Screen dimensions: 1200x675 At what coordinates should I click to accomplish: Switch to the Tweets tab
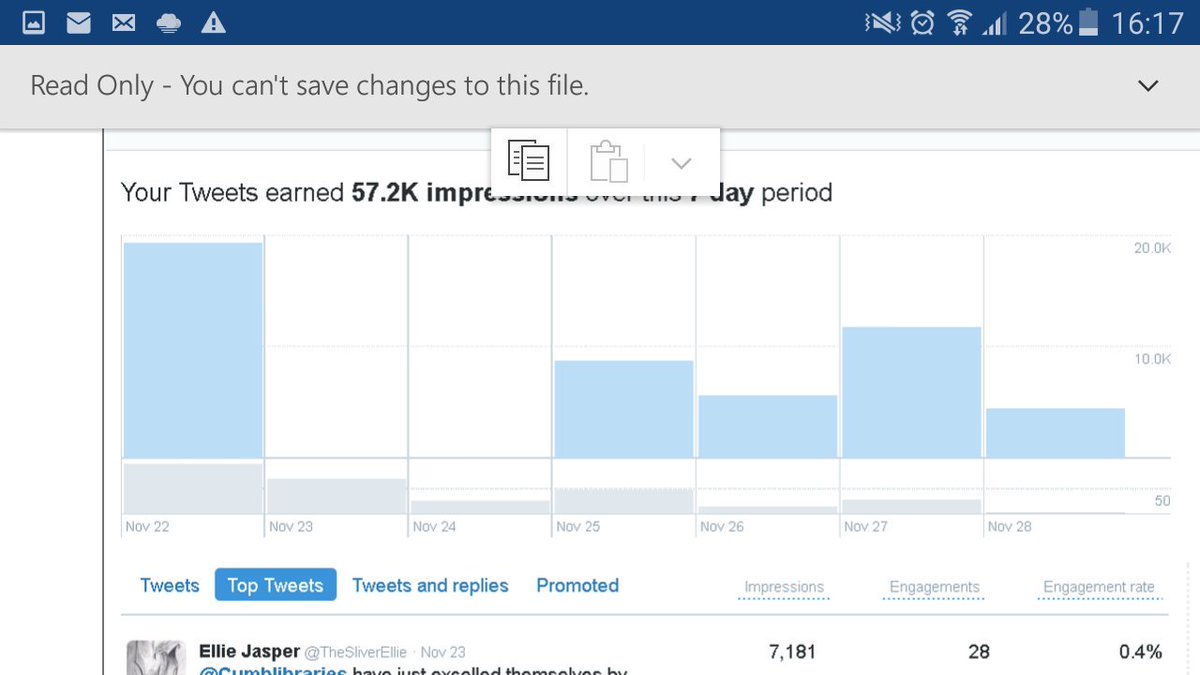pyautogui.click(x=170, y=586)
